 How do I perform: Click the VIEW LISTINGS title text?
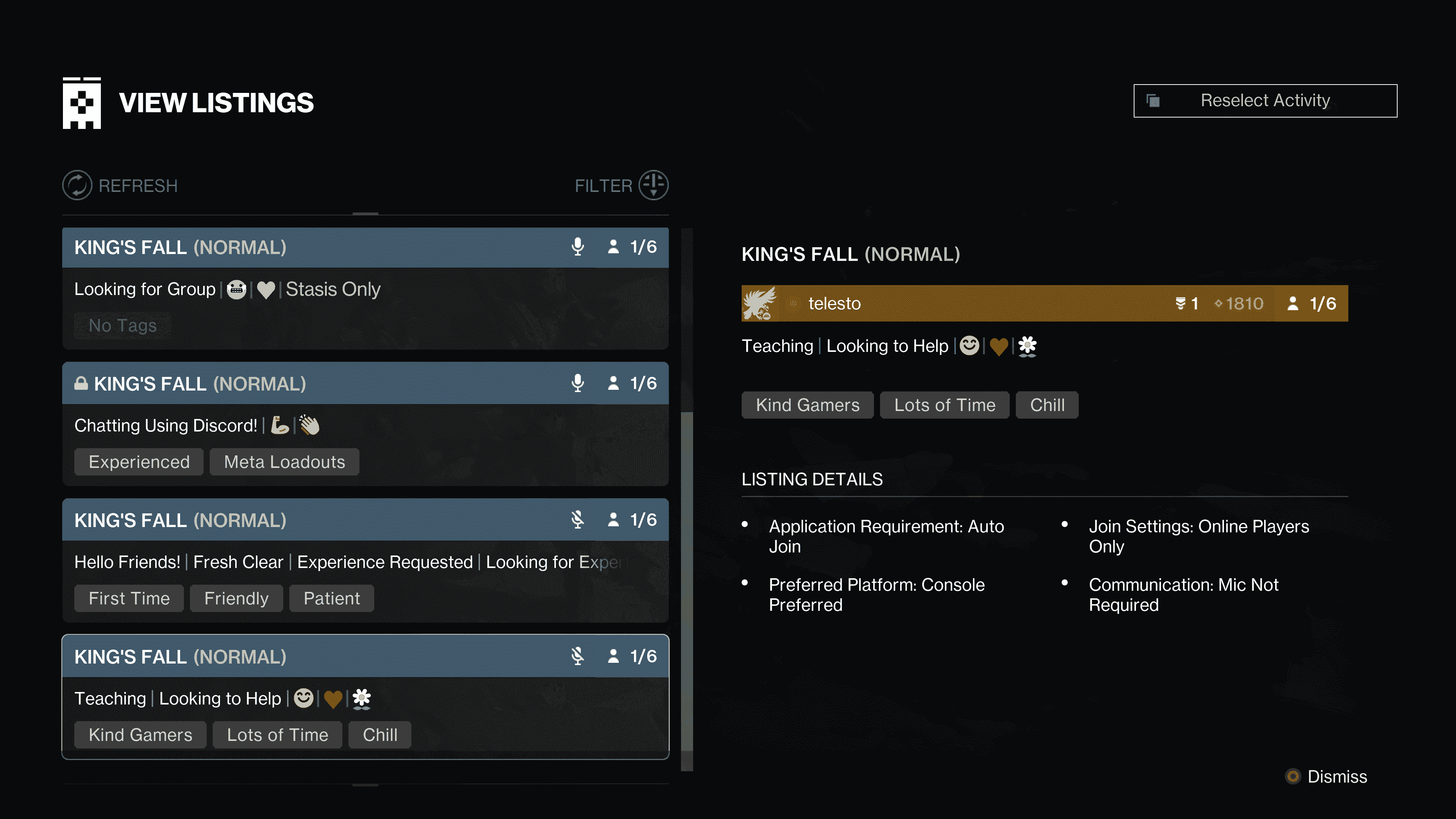(217, 103)
